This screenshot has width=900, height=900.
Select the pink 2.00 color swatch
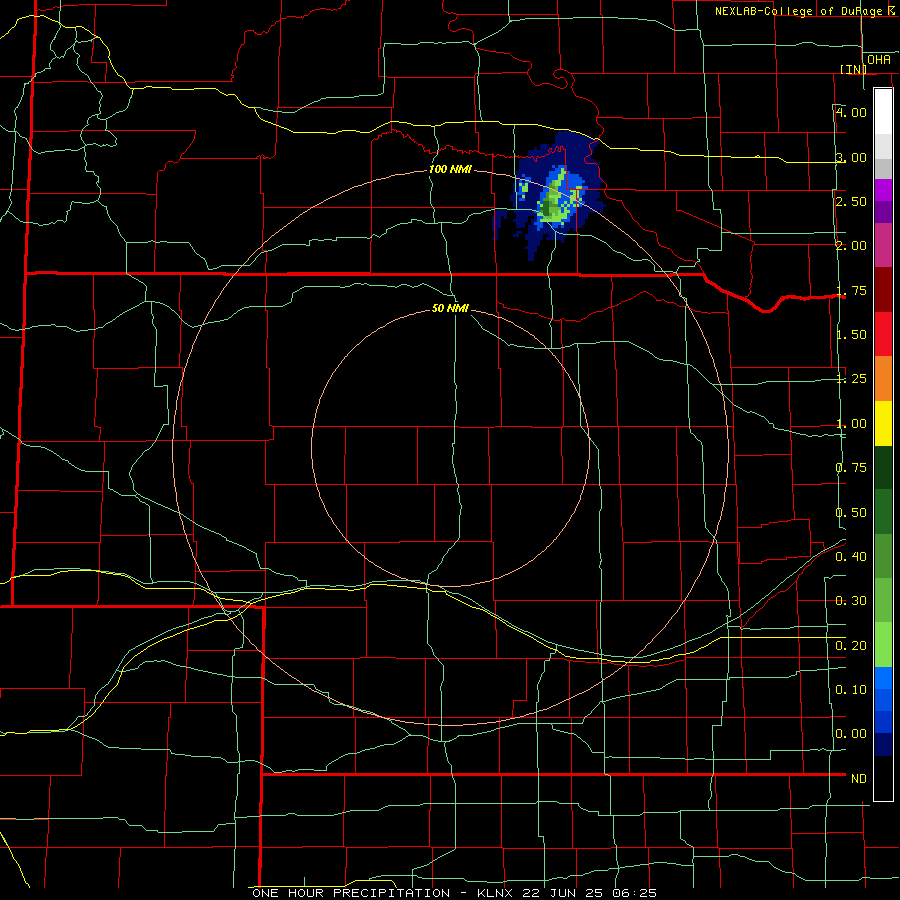pyautogui.click(x=883, y=245)
